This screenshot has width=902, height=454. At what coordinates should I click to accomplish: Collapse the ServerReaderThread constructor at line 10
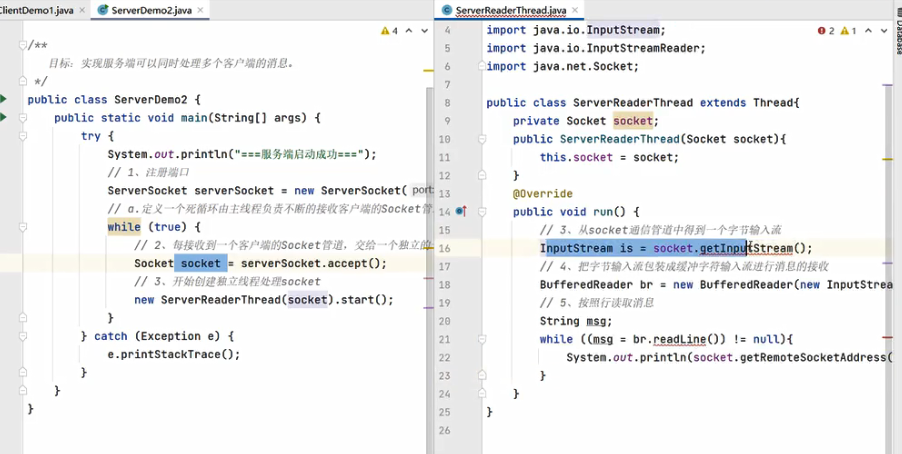click(x=482, y=139)
